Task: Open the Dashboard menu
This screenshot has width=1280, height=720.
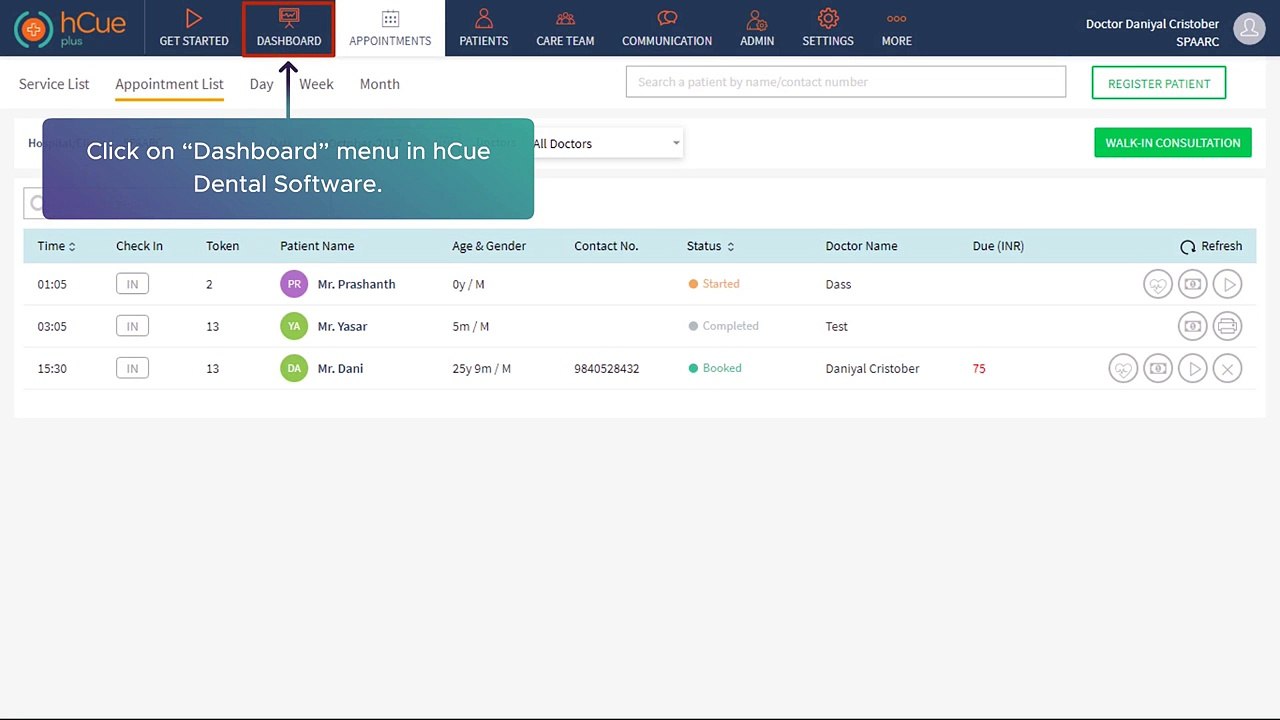Action: coord(289,28)
